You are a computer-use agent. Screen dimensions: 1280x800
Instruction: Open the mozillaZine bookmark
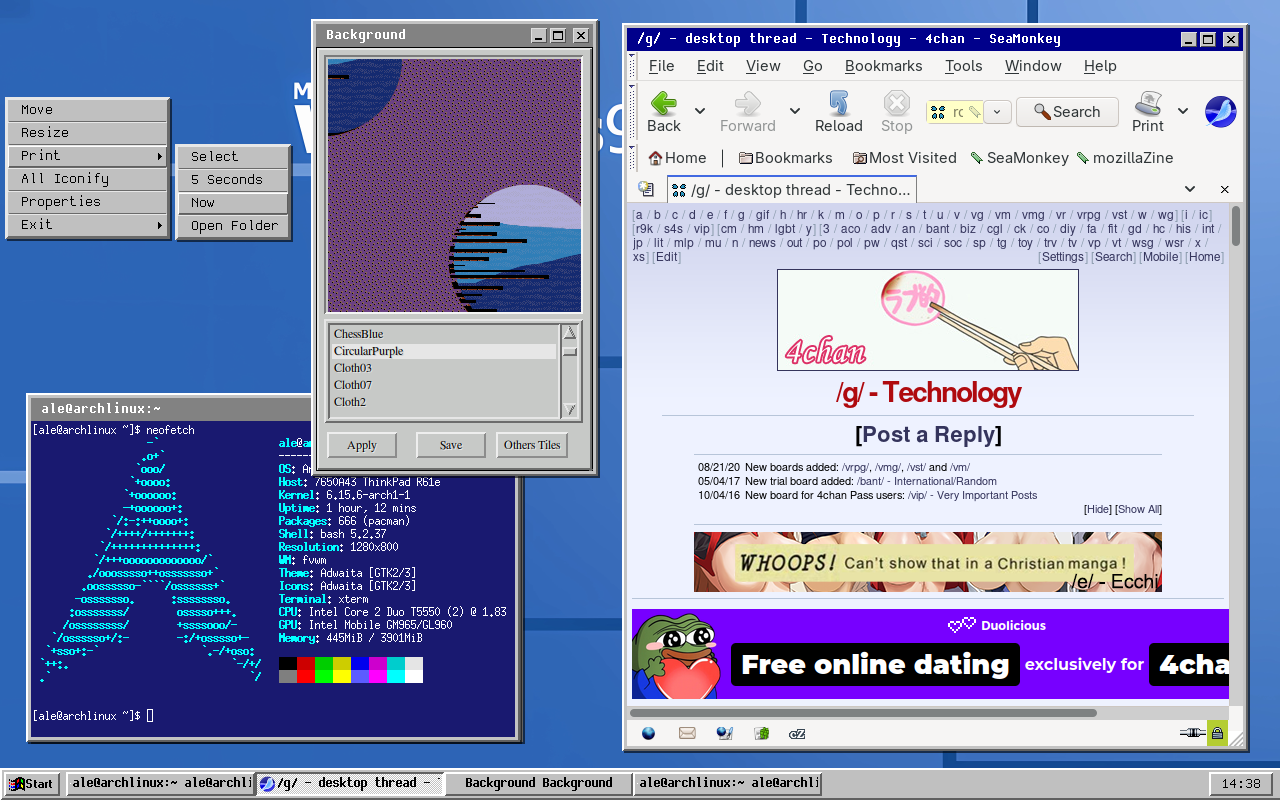click(1125, 158)
